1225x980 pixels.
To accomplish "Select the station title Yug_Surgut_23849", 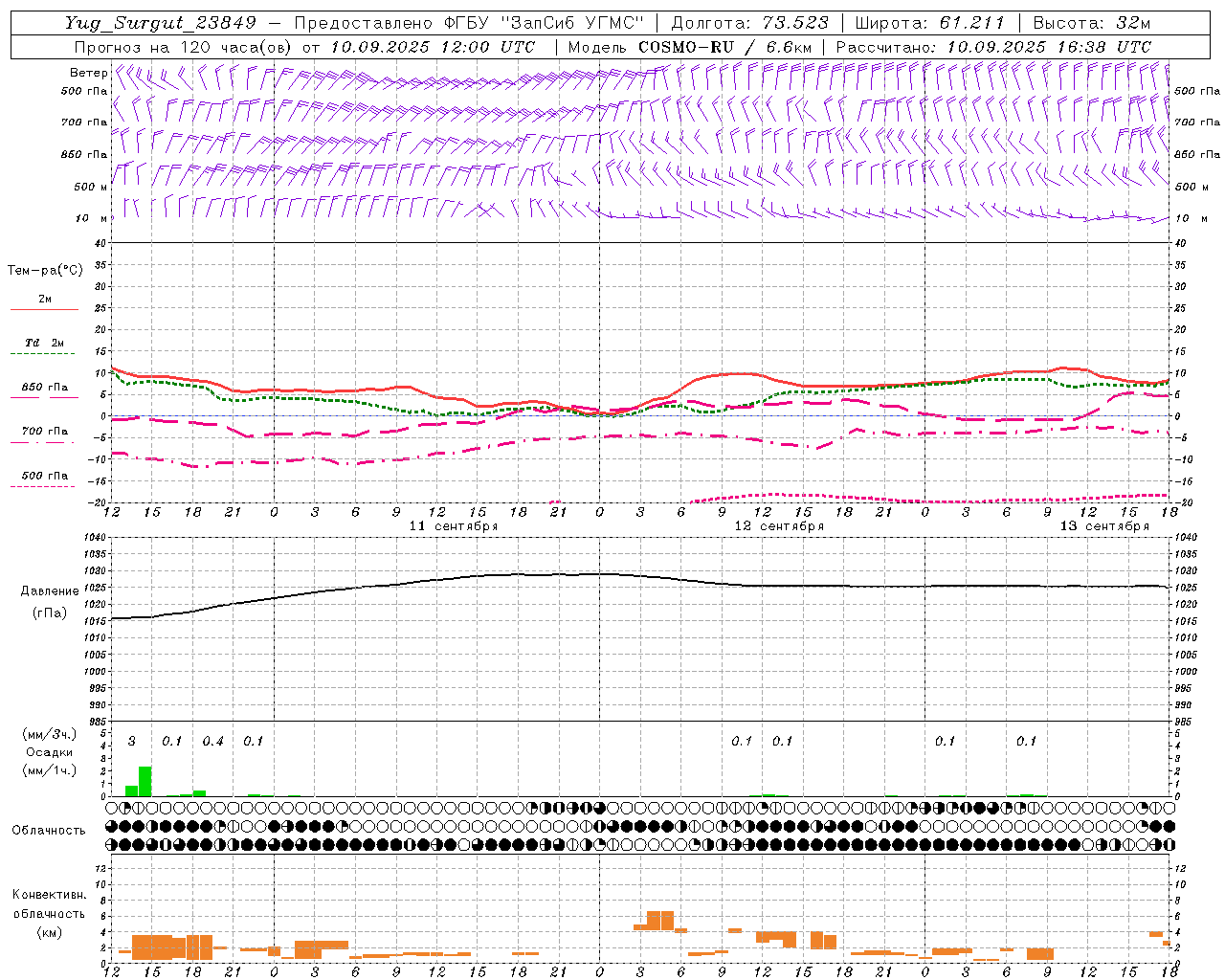I will click(161, 23).
